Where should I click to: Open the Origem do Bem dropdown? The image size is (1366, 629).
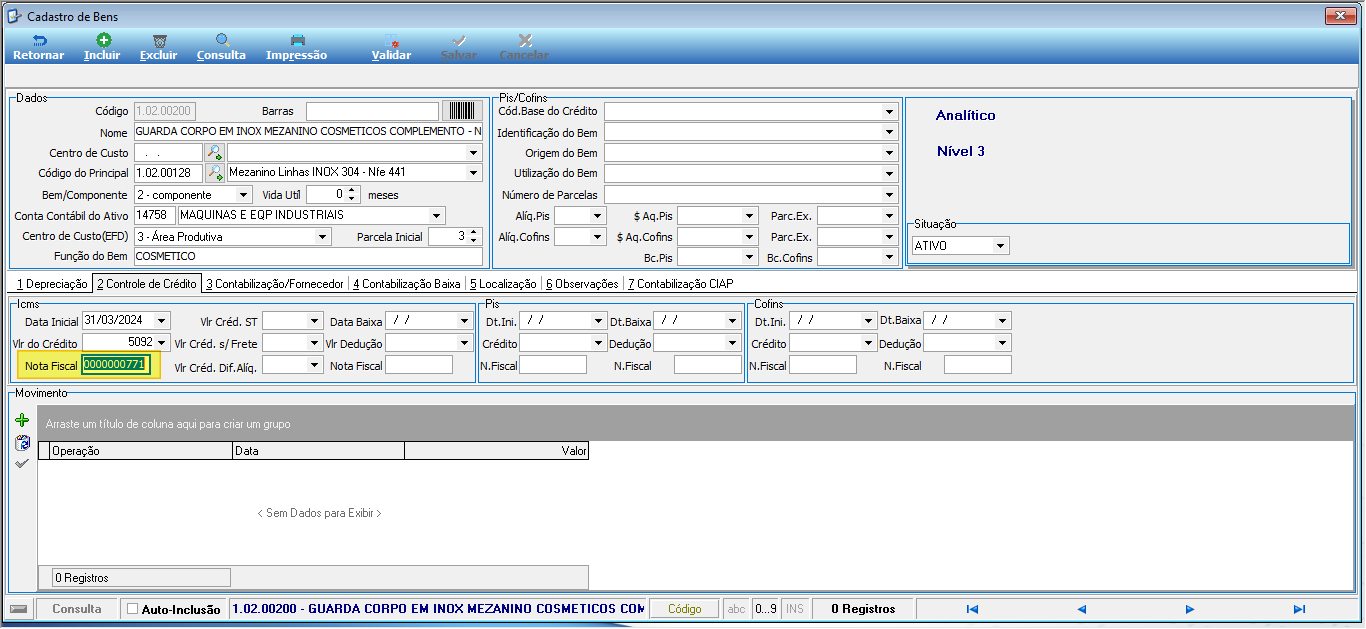pos(889,153)
